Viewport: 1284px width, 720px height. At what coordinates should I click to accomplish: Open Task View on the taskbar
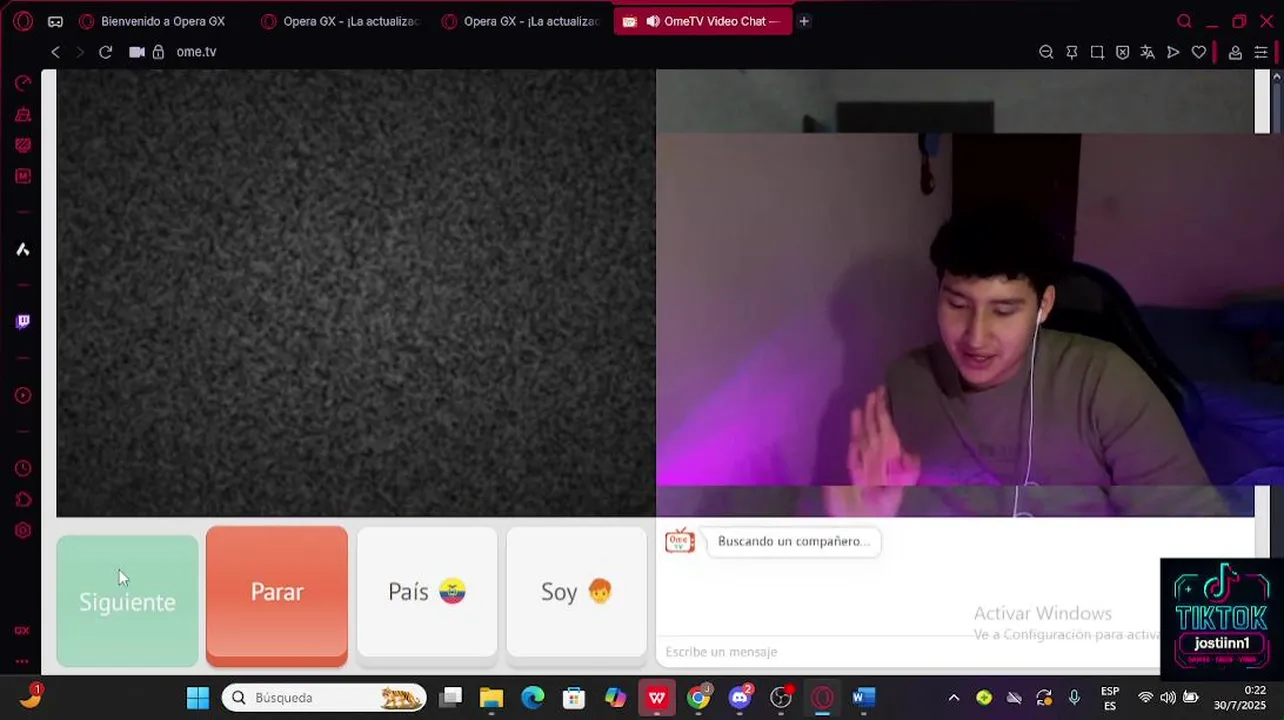coord(451,698)
